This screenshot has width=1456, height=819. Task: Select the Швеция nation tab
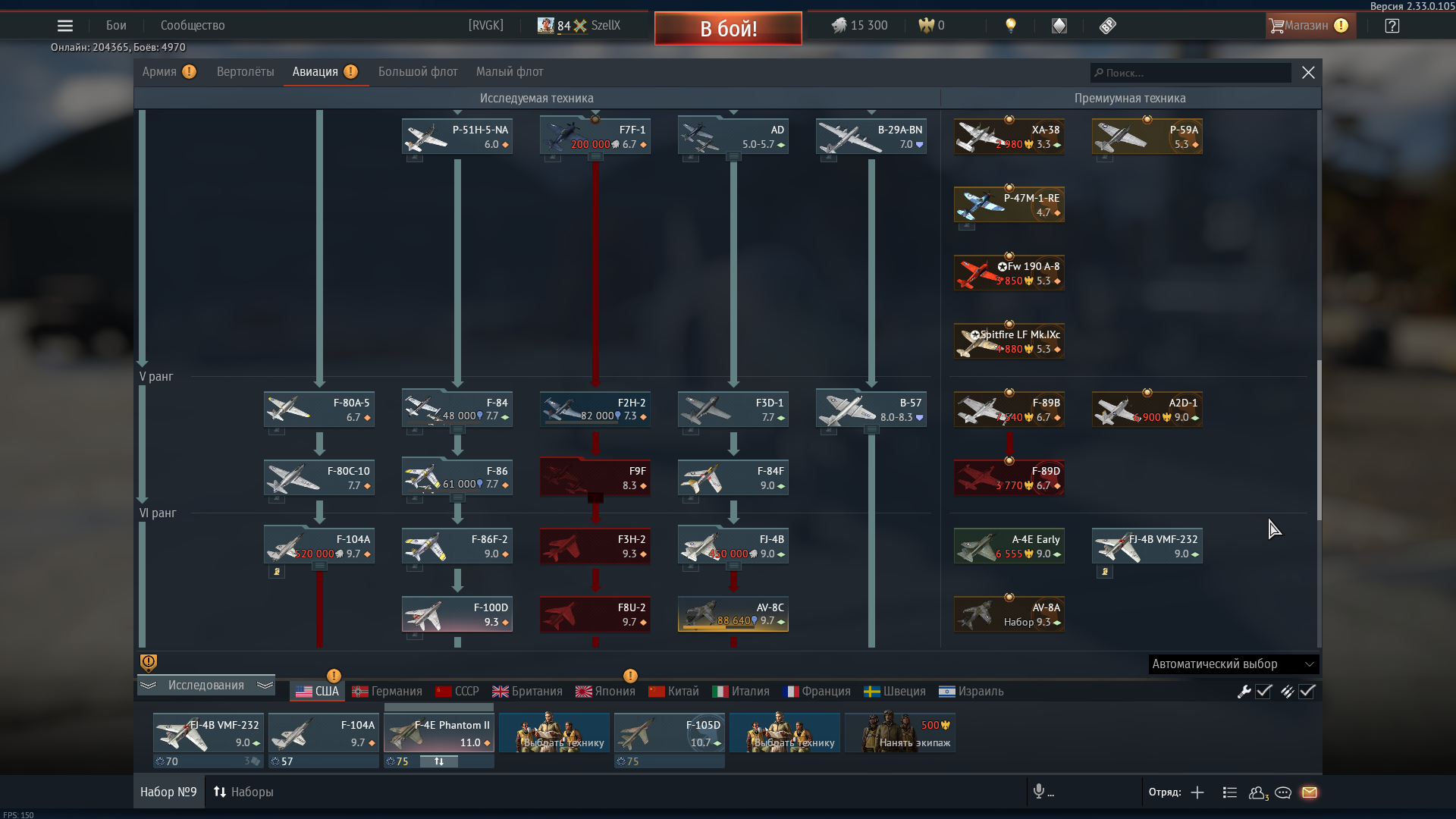tap(895, 692)
